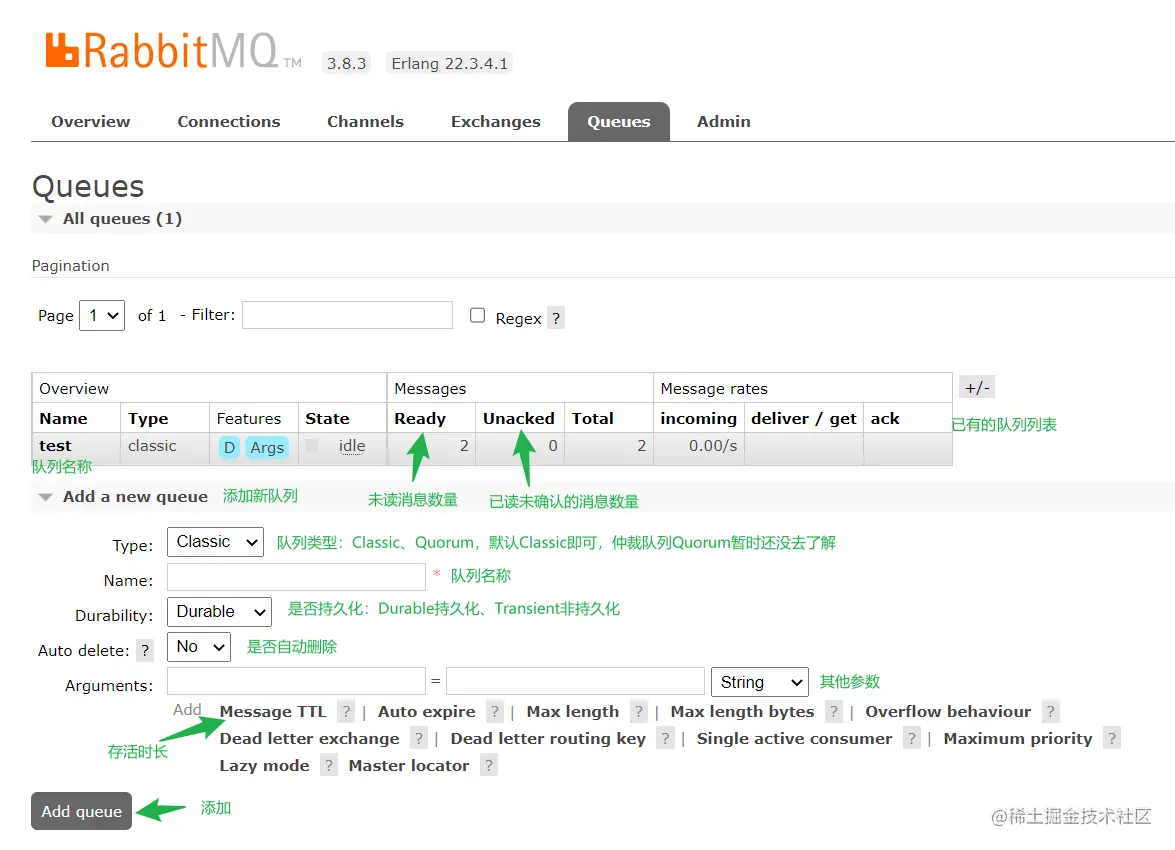Open the Auto delete dropdown
The image size is (1175, 850).
point(199,647)
